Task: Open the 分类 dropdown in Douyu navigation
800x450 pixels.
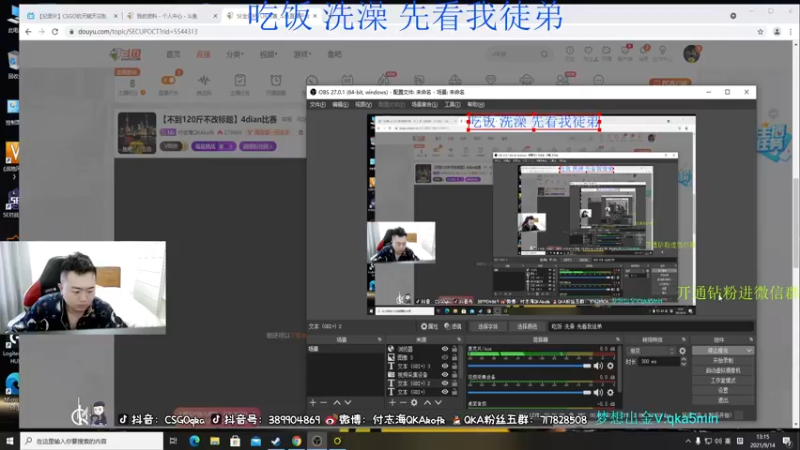Action: click(x=235, y=54)
